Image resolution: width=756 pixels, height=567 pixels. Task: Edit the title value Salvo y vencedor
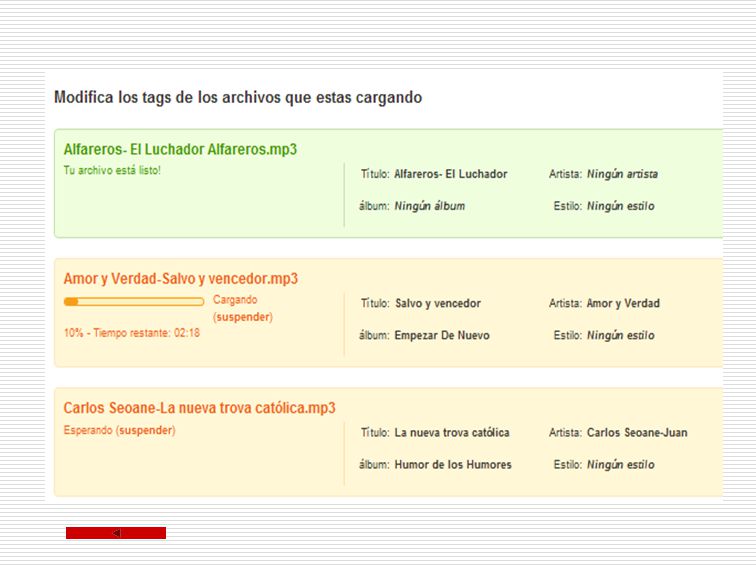pyautogui.click(x=438, y=303)
